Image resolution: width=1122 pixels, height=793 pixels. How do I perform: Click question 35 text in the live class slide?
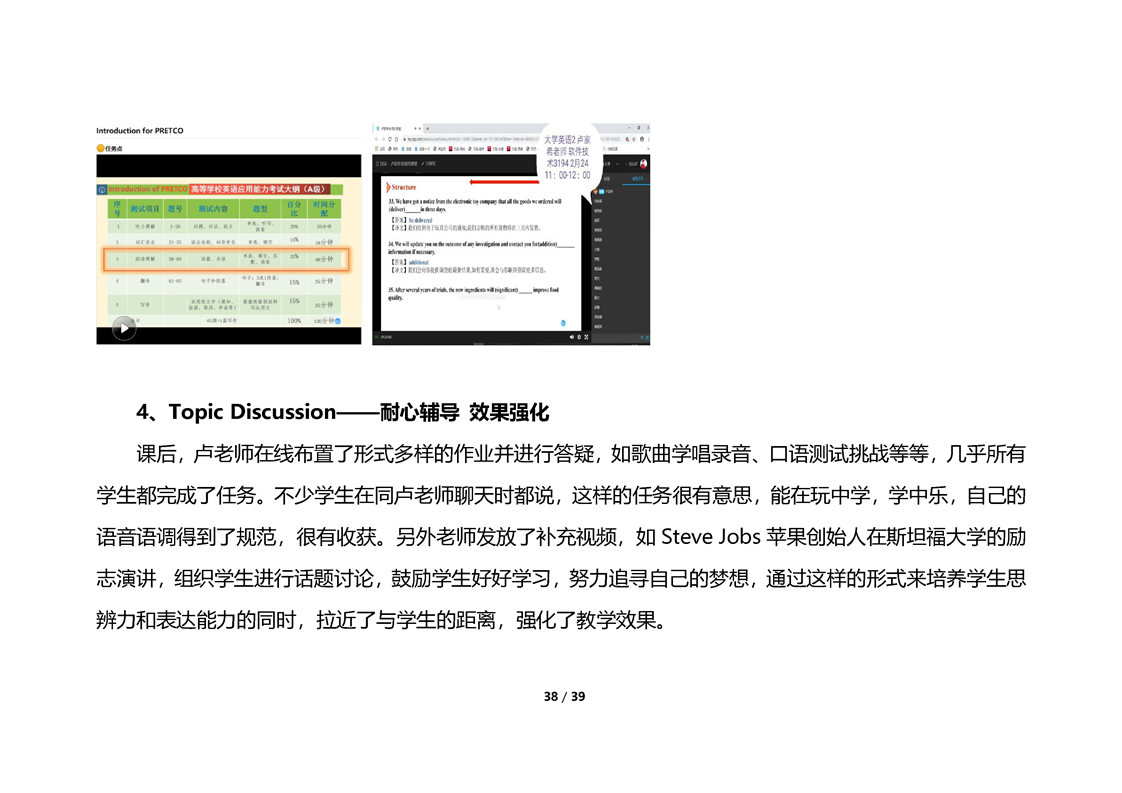(x=473, y=293)
